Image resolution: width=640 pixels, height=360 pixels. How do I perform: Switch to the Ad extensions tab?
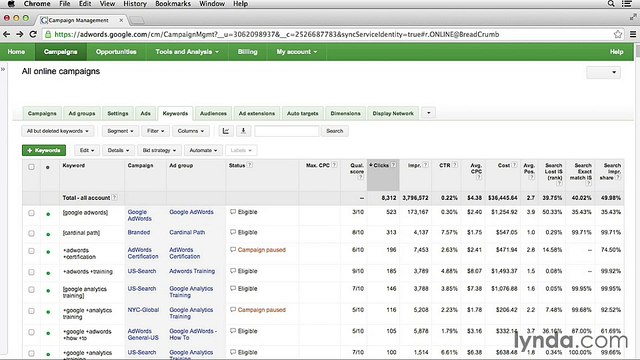click(x=257, y=113)
